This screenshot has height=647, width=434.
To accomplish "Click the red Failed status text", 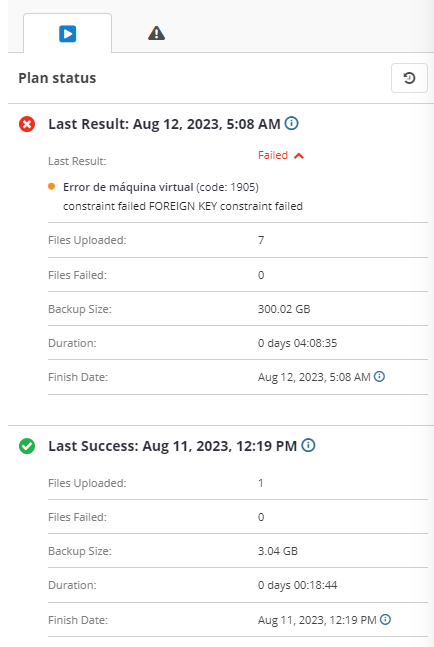I will pos(273,155).
